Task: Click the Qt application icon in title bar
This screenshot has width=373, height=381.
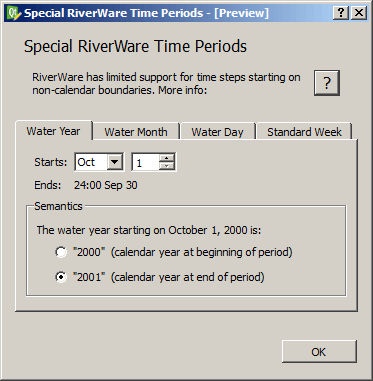Action: coord(14,13)
